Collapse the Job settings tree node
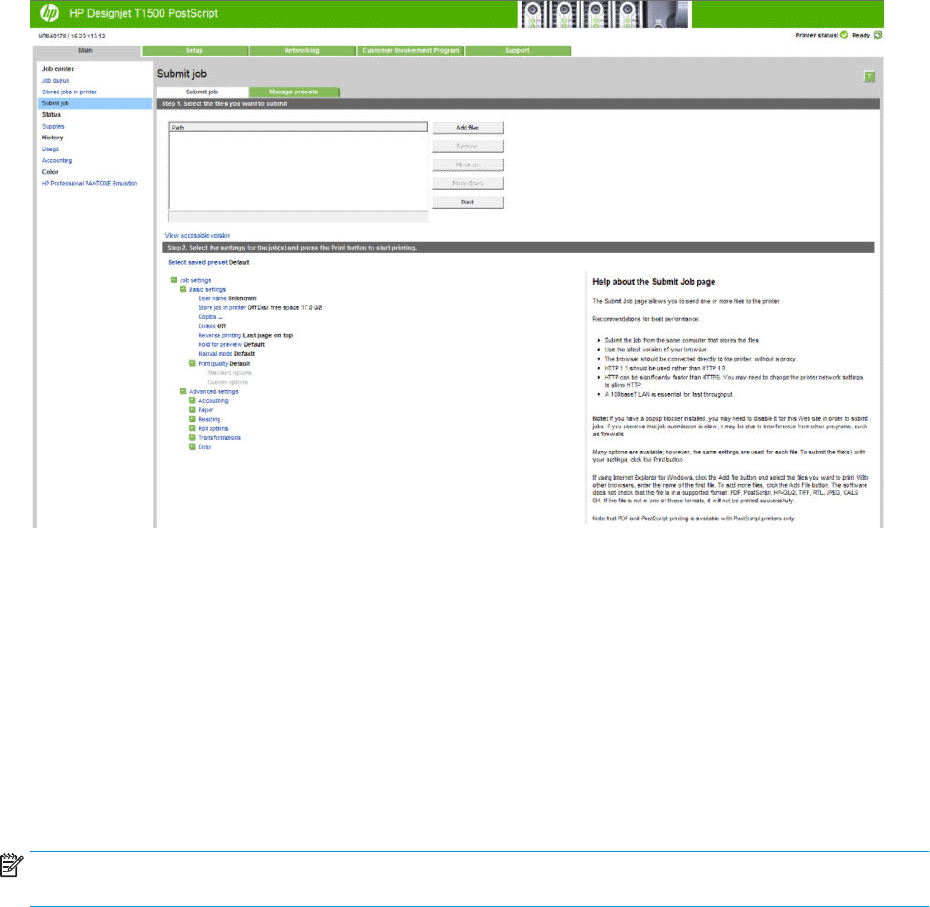The height and width of the screenshot is (907, 930). (174, 280)
